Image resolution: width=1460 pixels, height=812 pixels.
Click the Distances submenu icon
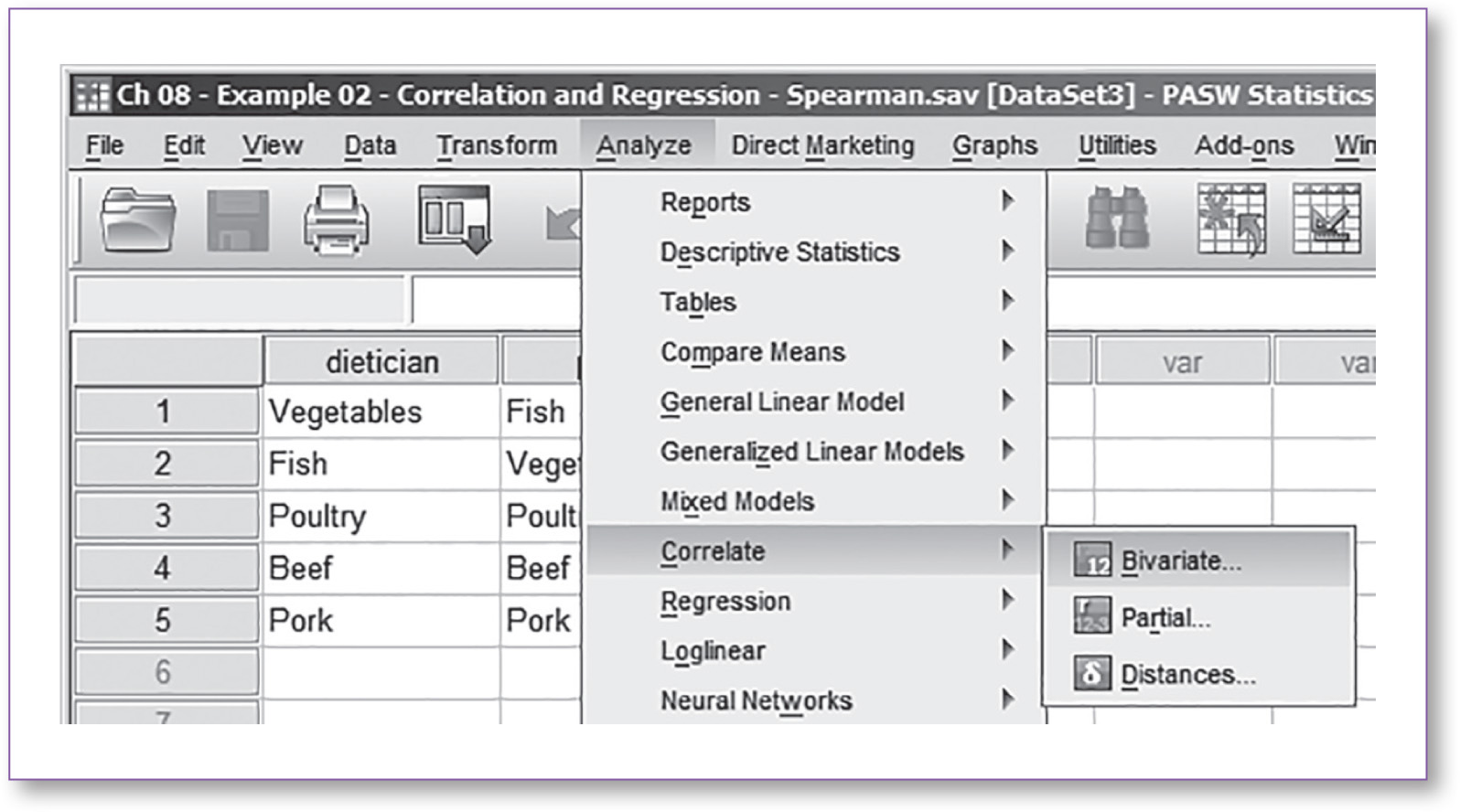[x=1092, y=674]
